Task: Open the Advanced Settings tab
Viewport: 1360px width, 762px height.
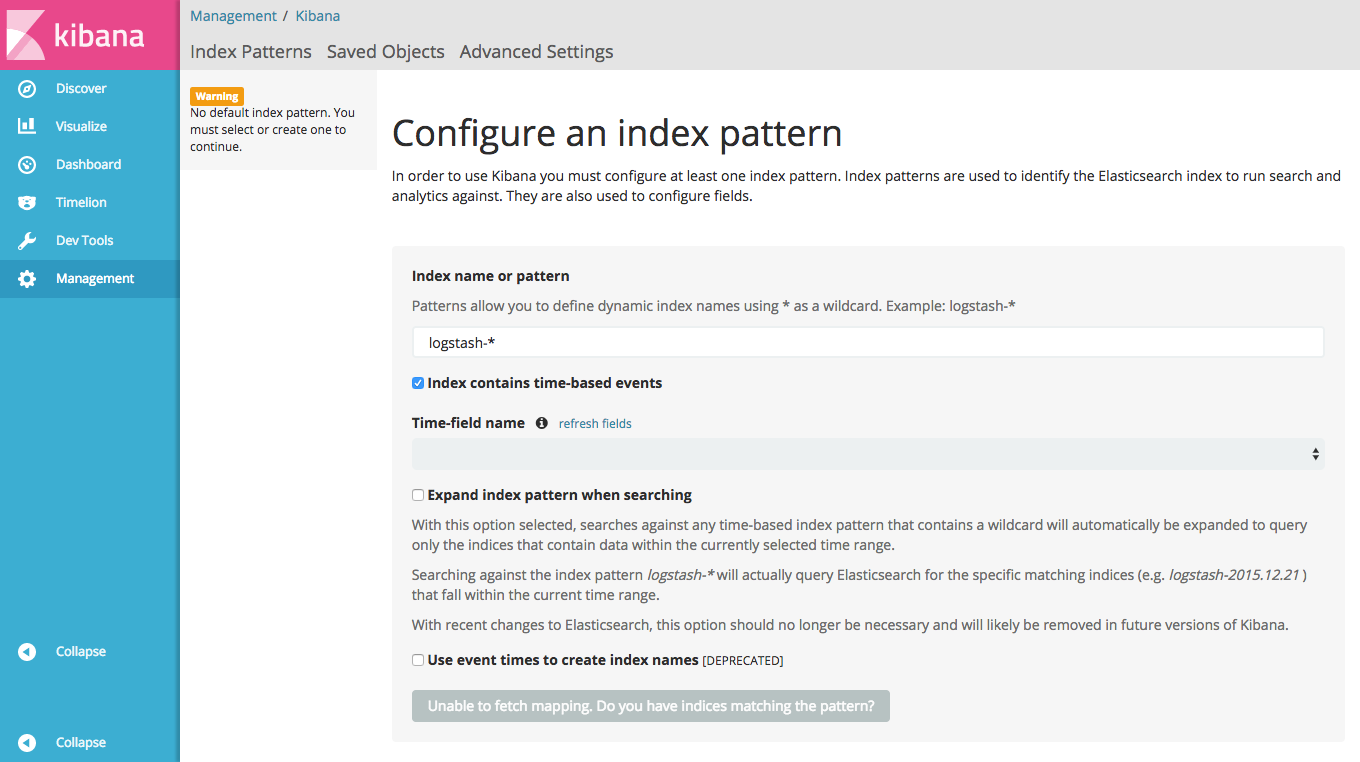Action: pos(536,52)
